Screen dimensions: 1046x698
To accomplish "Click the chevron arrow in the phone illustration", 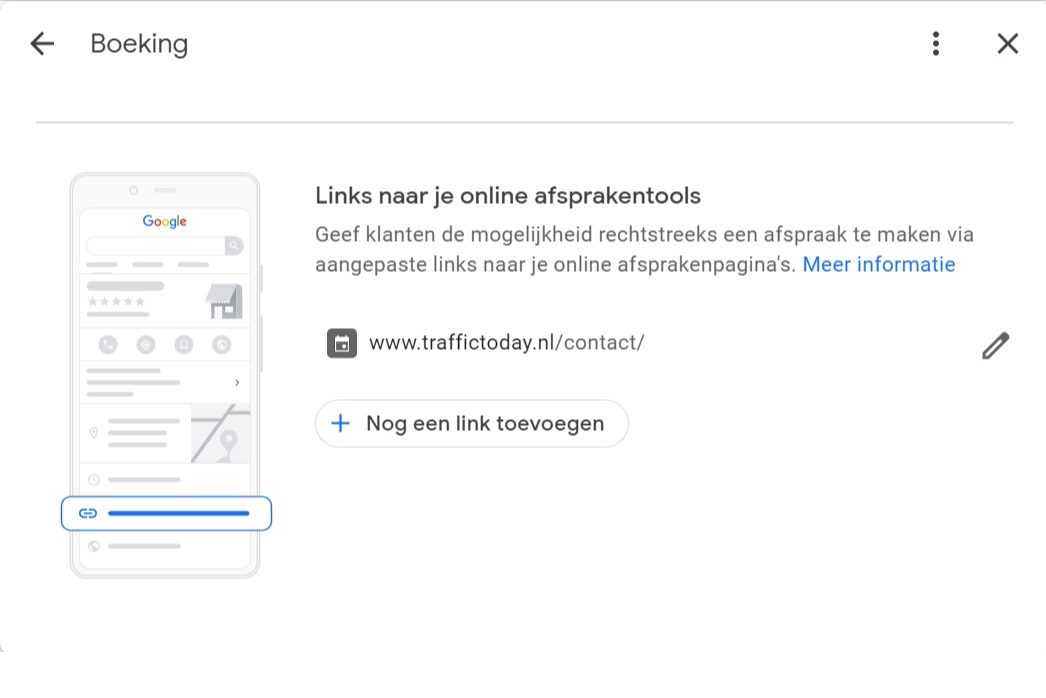I will click(x=237, y=382).
